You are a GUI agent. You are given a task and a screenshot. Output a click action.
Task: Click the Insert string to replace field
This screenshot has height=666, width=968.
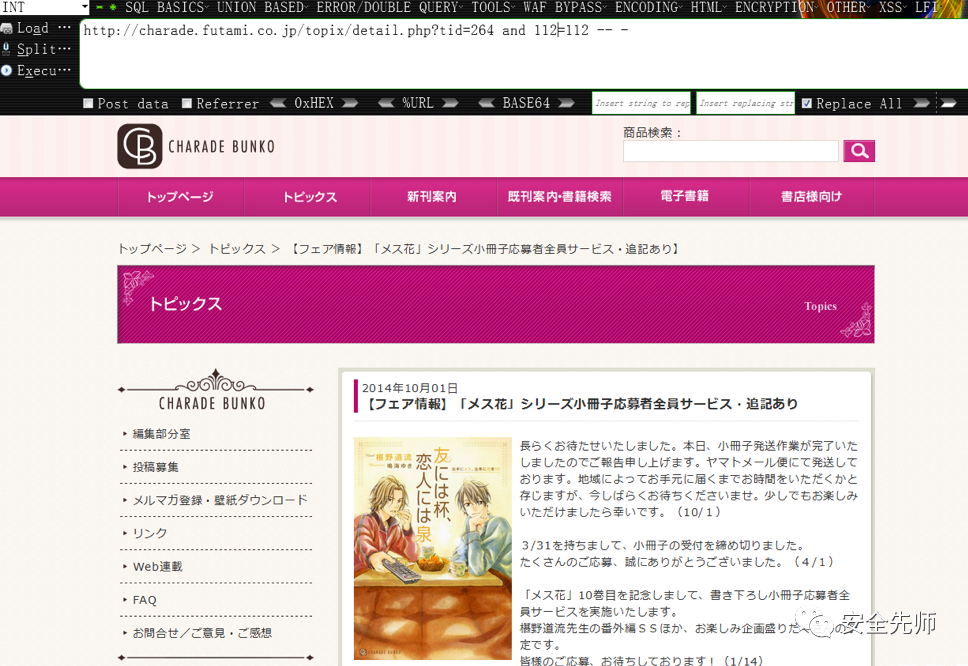641,103
